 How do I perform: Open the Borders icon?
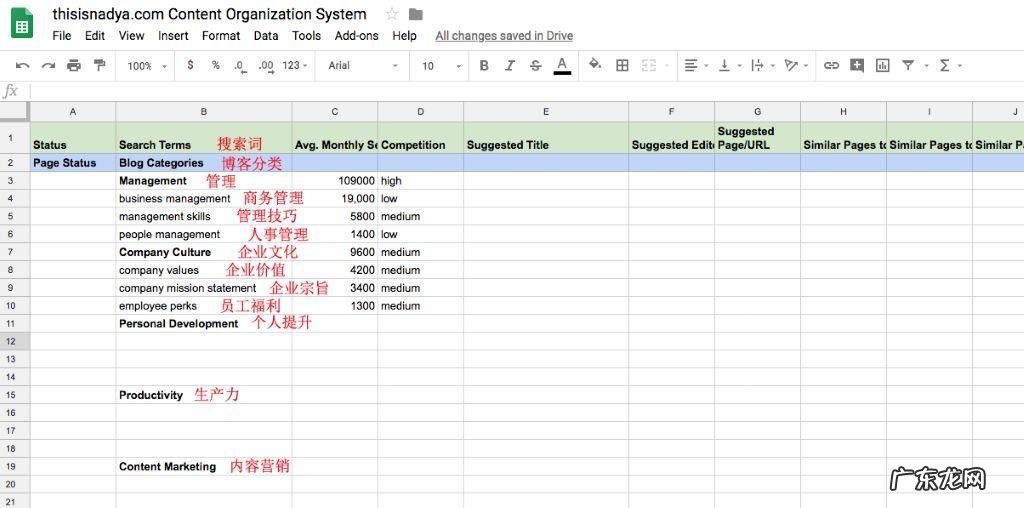622,65
